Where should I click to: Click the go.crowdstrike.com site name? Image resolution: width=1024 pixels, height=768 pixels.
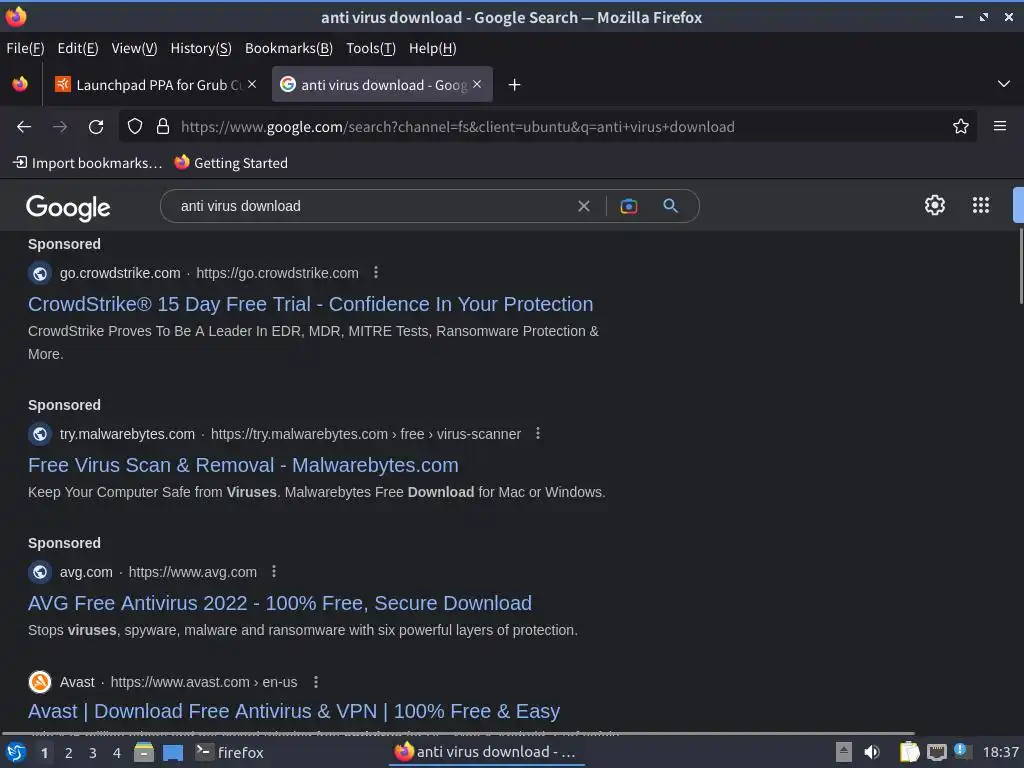(x=120, y=273)
